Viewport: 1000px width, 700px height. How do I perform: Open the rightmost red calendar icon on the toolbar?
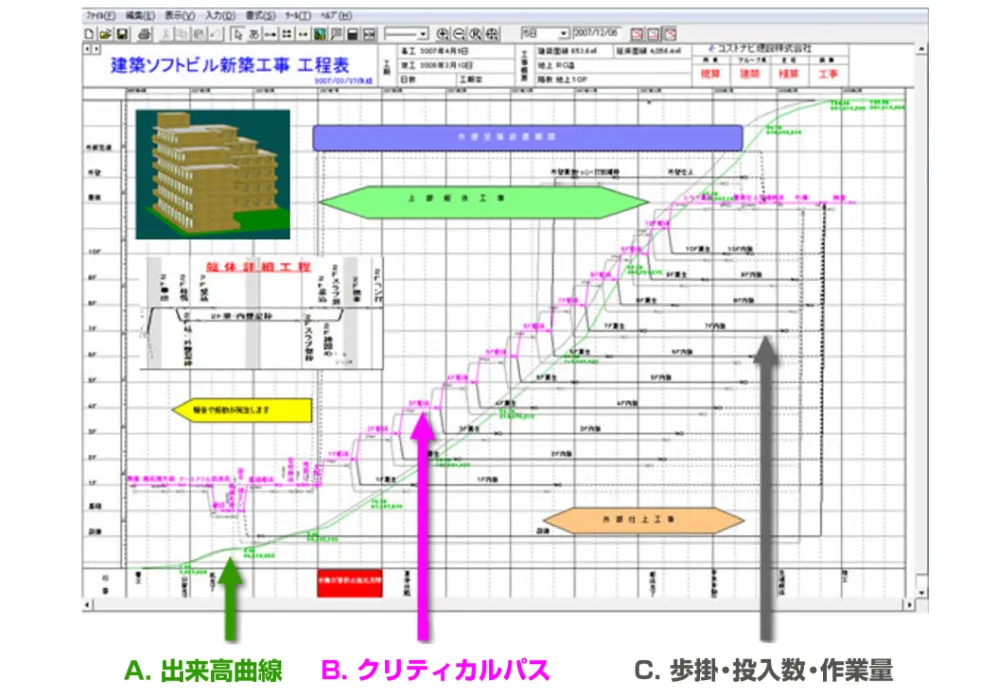[670, 33]
